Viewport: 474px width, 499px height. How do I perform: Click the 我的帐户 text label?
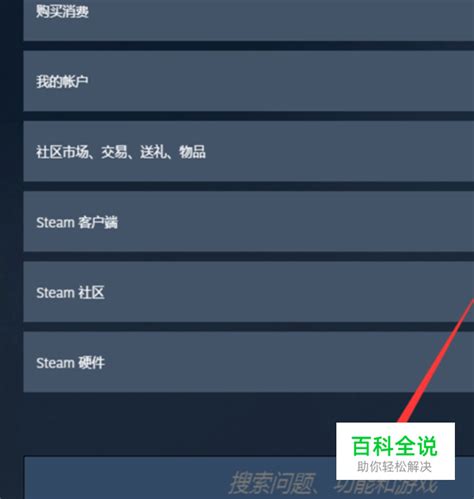(x=62, y=81)
